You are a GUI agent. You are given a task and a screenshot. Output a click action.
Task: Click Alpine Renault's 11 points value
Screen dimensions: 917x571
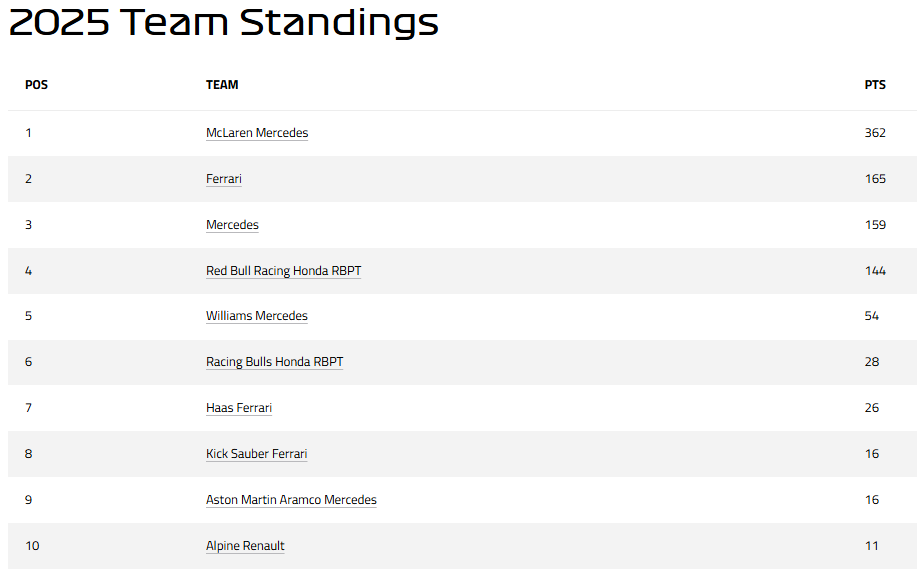871,546
